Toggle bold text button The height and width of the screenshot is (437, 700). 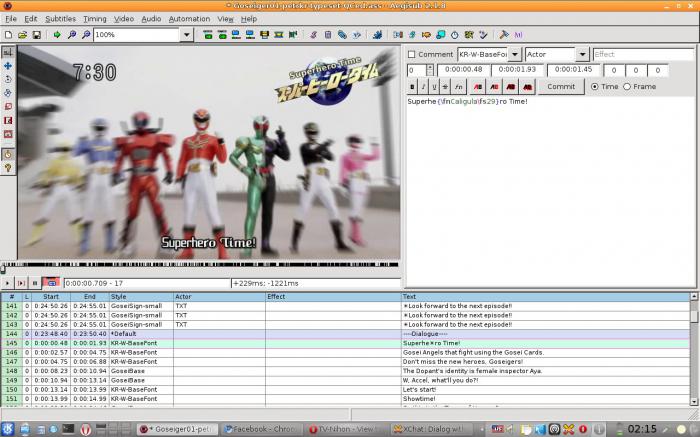tap(412, 87)
